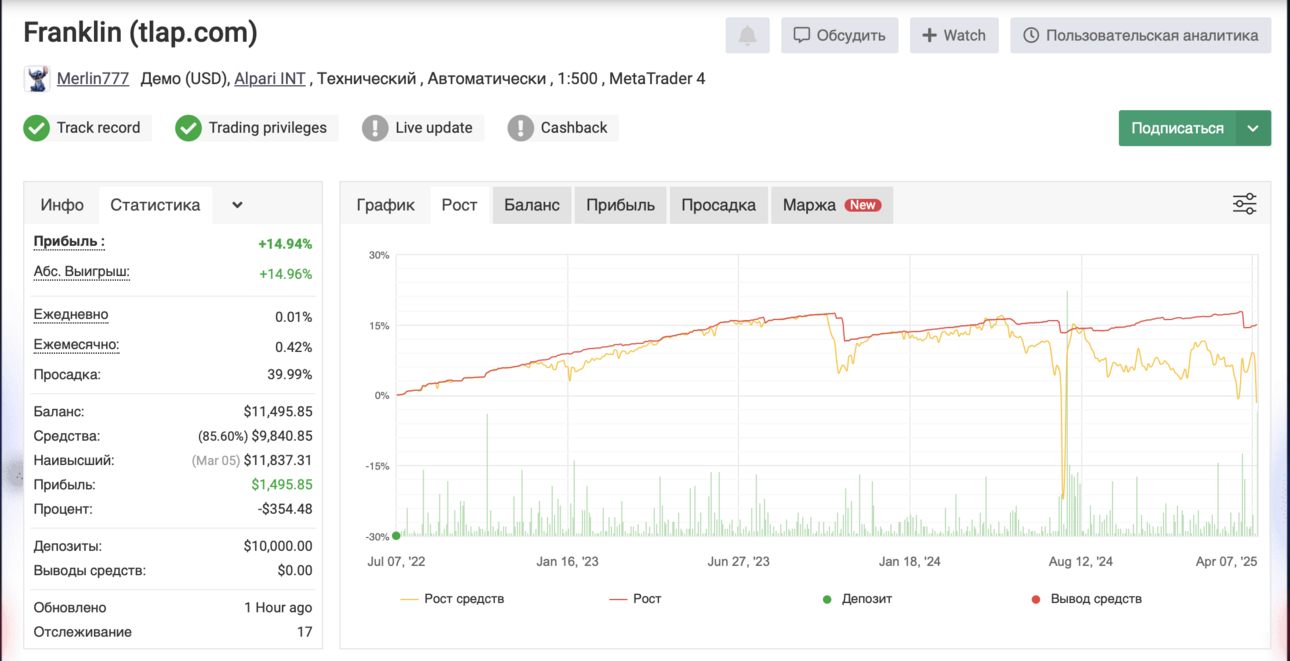Viewport: 1290px width, 661px height.
Task: Expand the Подписаться dropdown arrow
Action: coord(1254,128)
